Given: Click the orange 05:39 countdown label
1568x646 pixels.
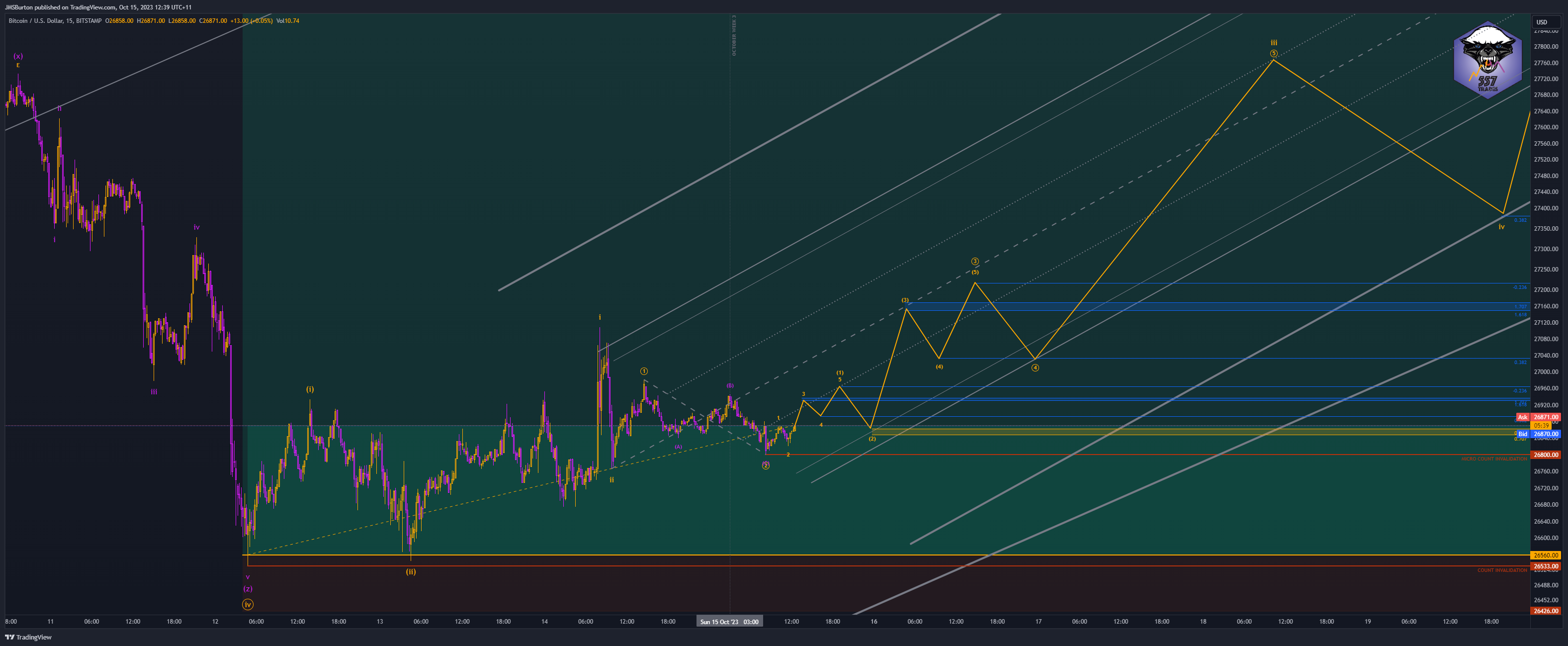Looking at the screenshot, I should tap(1541, 426).
